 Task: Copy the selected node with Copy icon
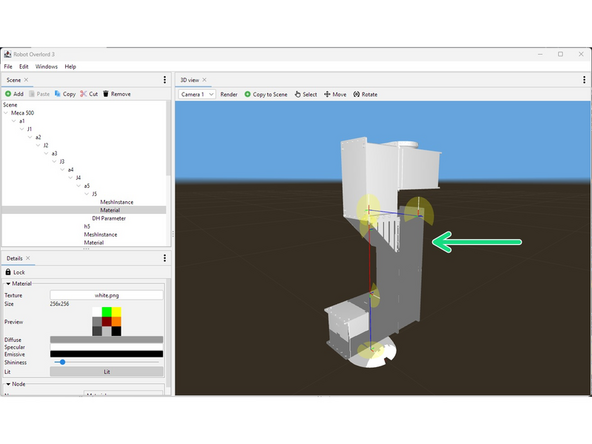click(x=57, y=94)
